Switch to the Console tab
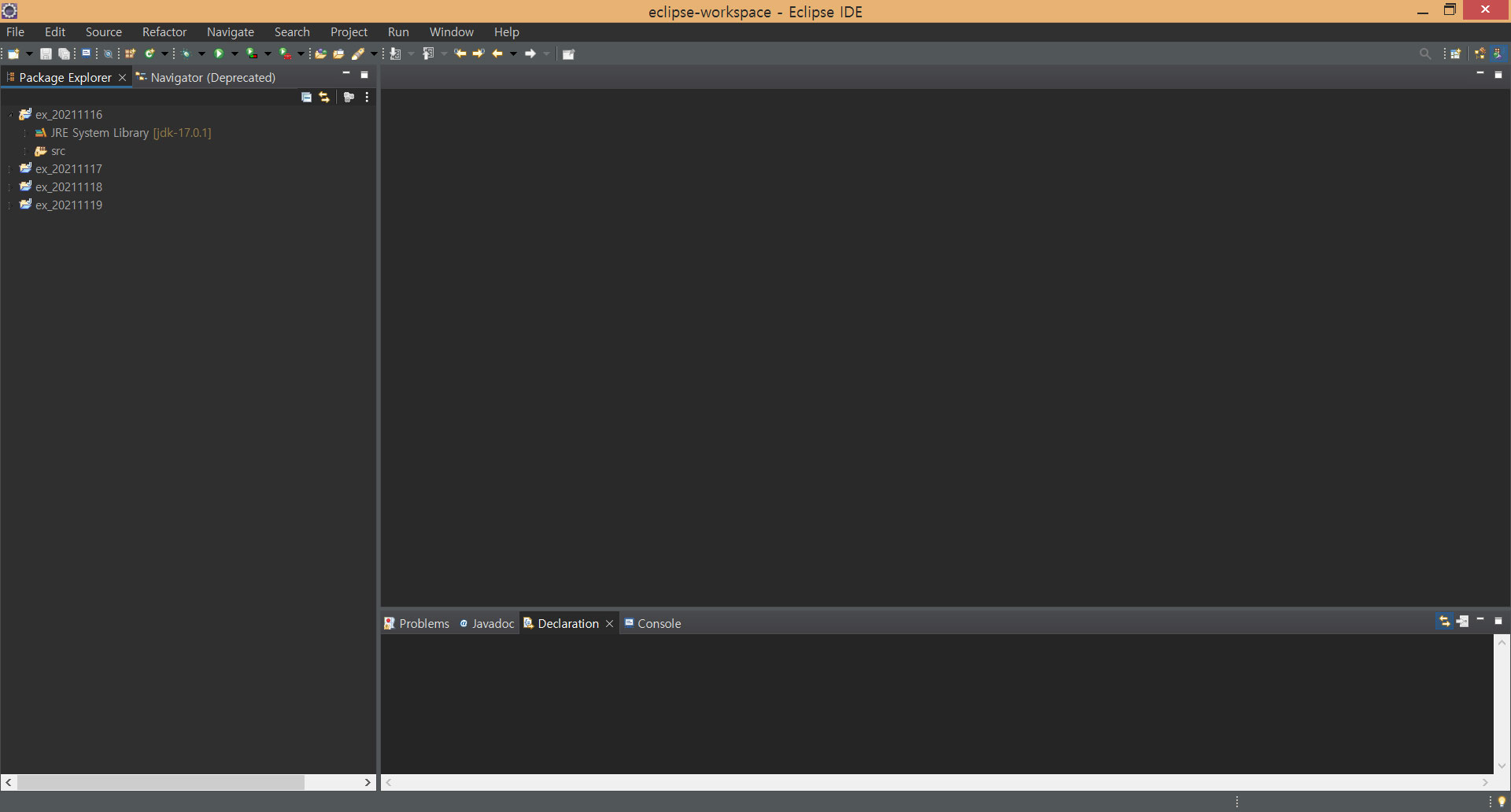This screenshot has width=1511, height=812. pyautogui.click(x=652, y=623)
